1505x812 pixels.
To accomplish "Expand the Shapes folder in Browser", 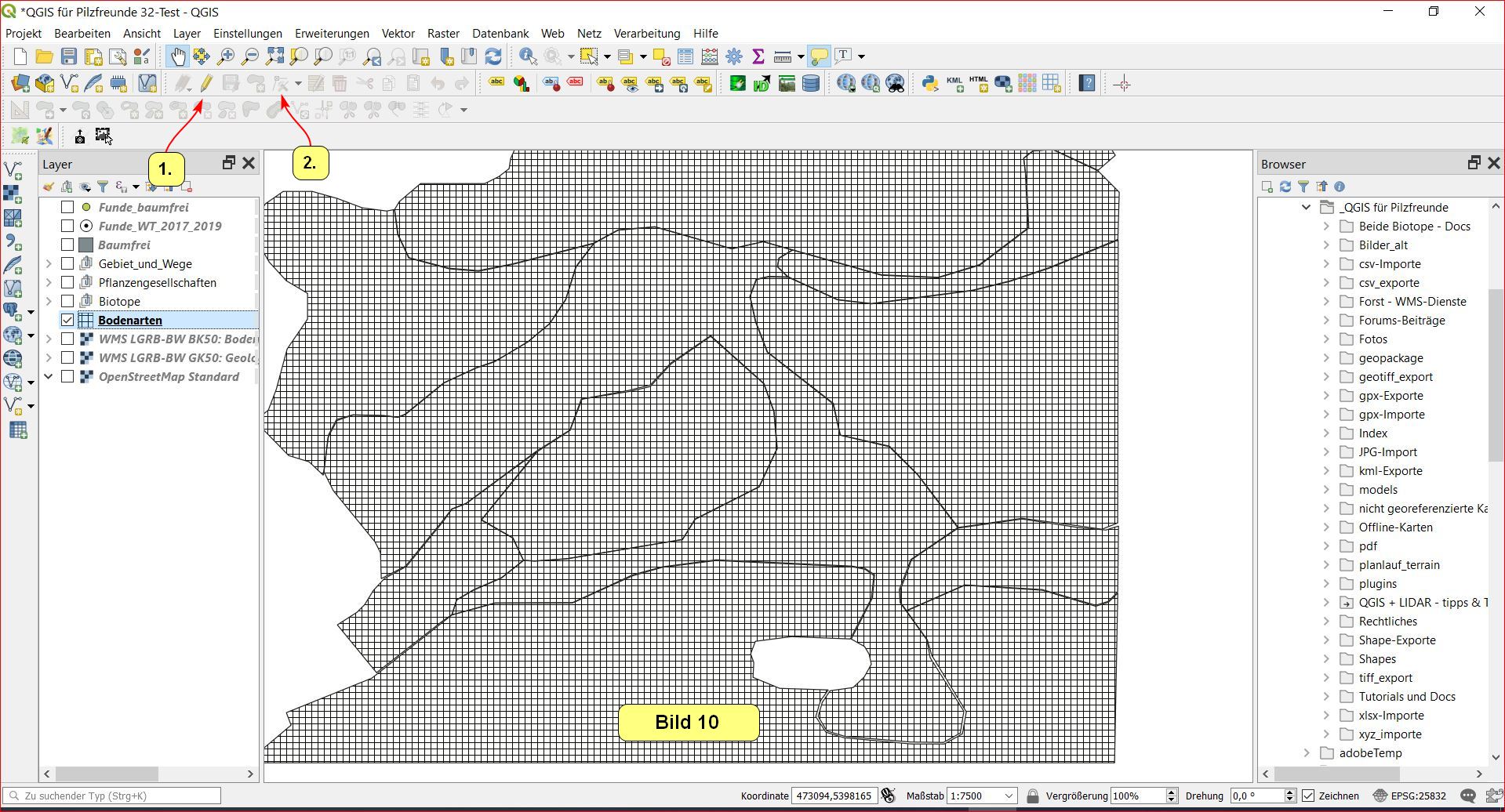I will 1326,658.
